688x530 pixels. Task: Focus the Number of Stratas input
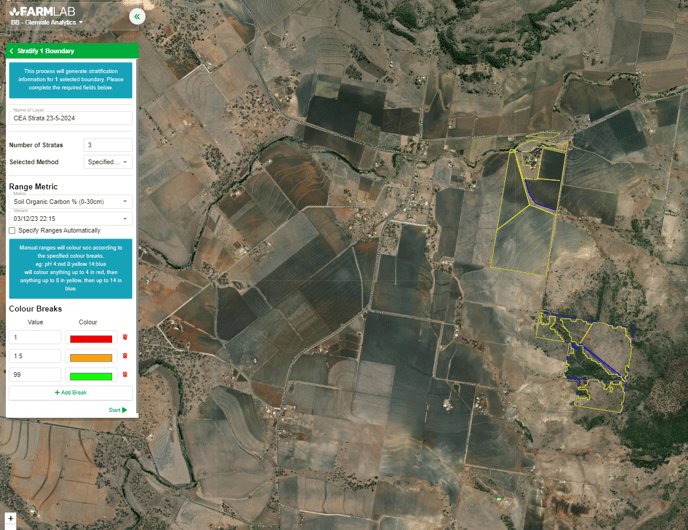[108, 145]
